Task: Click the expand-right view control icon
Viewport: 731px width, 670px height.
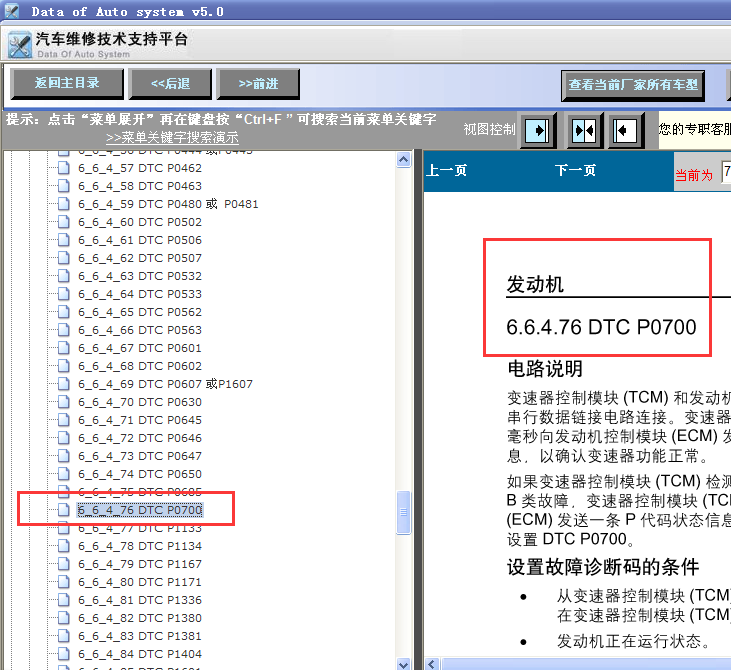Action: pos(538,130)
